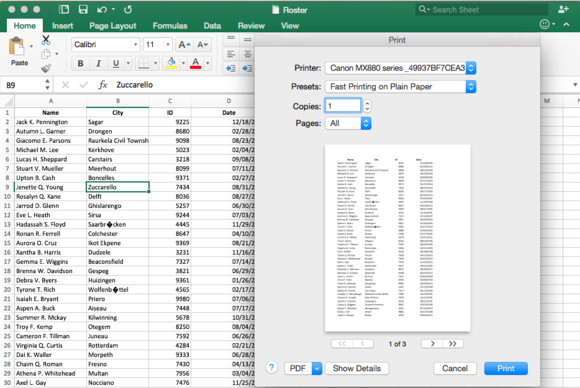Click the PDF button

[x=298, y=368]
